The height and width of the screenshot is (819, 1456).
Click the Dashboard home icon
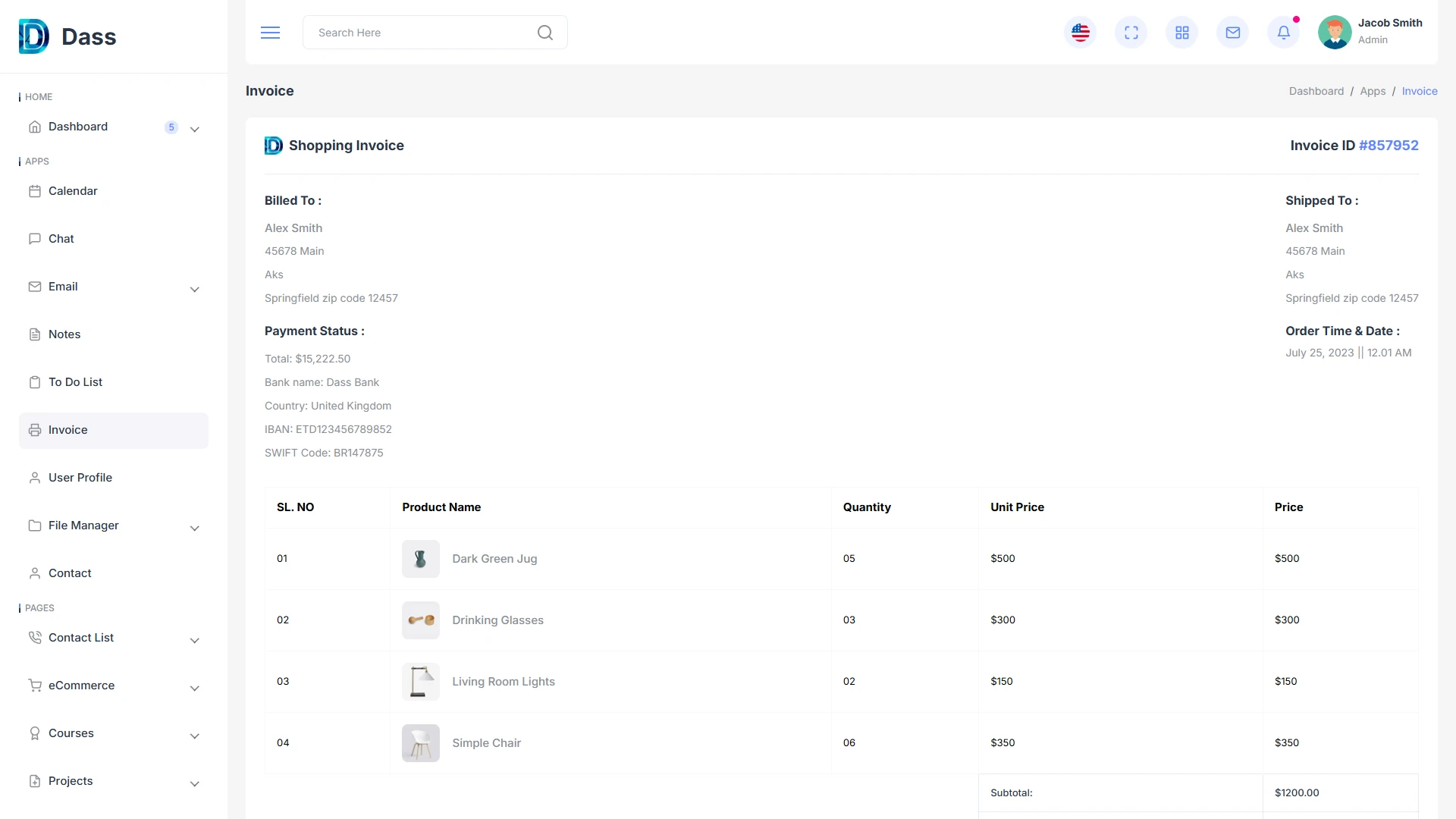[35, 127]
